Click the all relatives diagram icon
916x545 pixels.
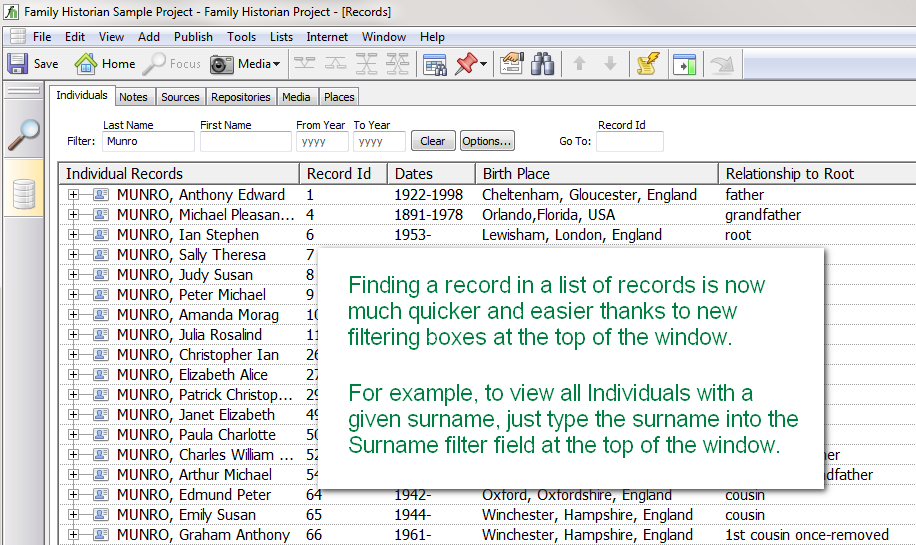397,64
